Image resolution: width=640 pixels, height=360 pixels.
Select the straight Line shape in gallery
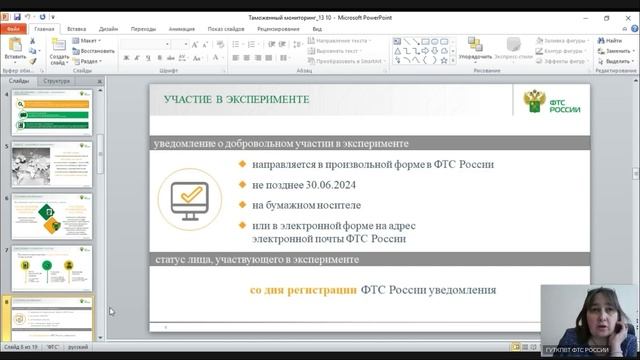(x=407, y=42)
